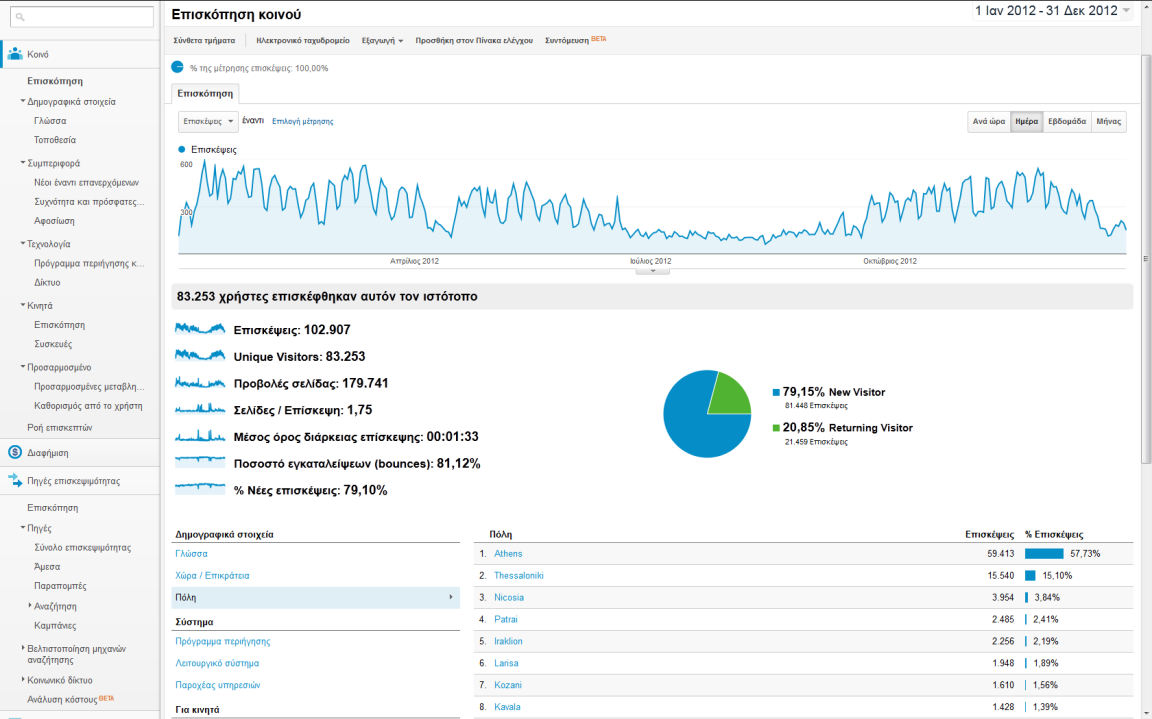The height and width of the screenshot is (719, 1152).
Task: Open Ροή επισκεπτών sidebar item
Action: click(x=60, y=427)
